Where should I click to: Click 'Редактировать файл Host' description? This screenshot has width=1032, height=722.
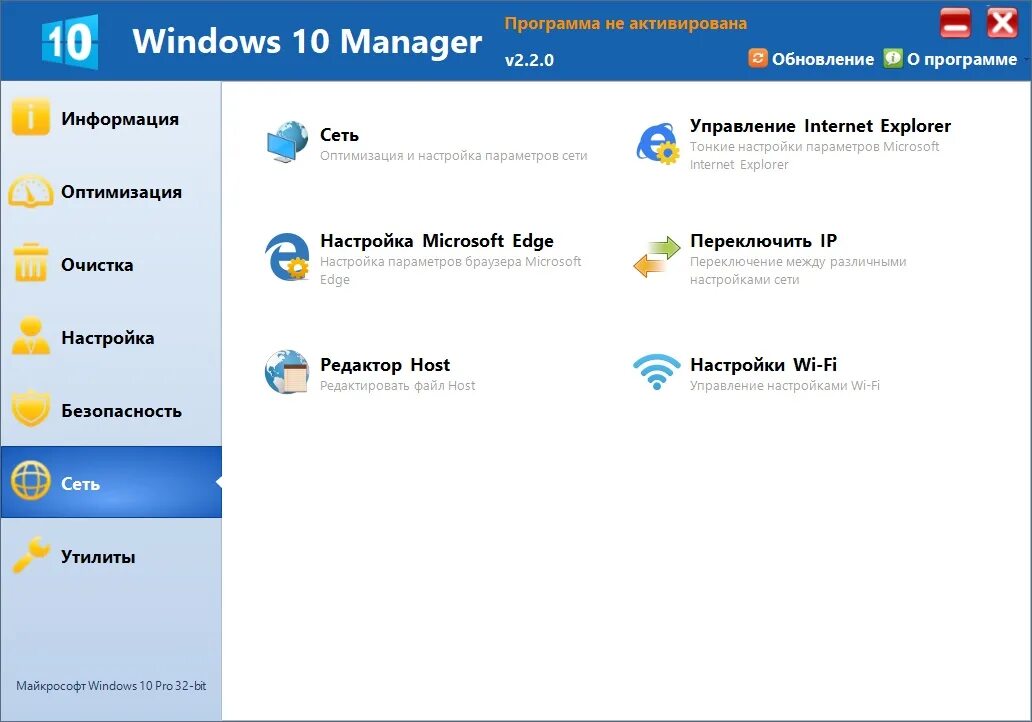pyautogui.click(x=398, y=386)
